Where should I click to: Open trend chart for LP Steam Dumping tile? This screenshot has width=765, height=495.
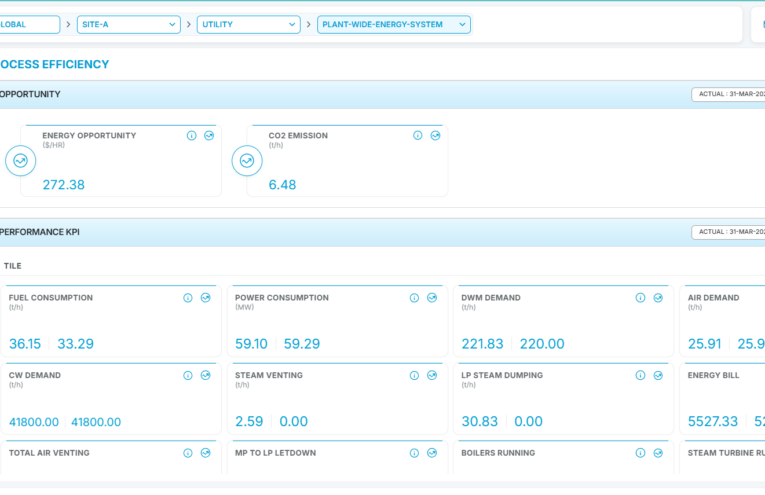click(x=658, y=376)
